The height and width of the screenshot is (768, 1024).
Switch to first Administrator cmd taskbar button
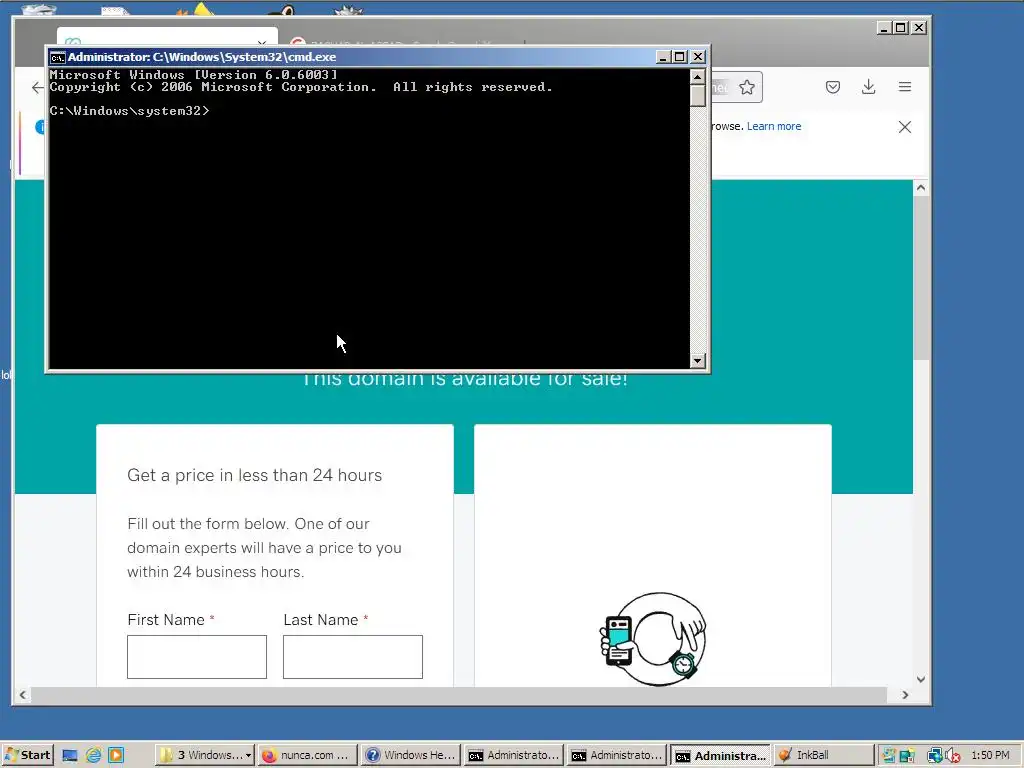513,756
